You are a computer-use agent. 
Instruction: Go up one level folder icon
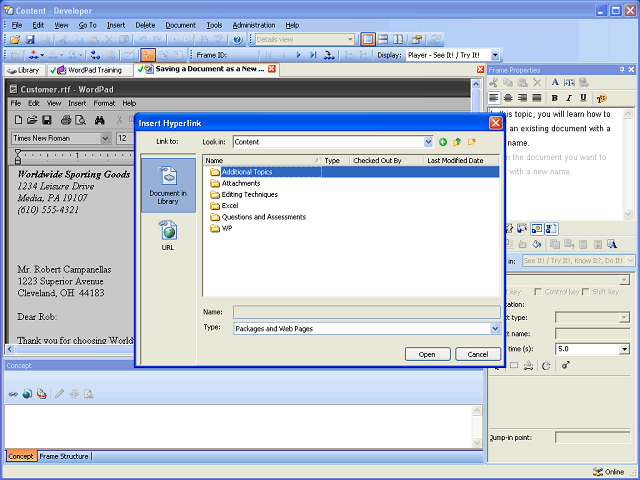457,142
